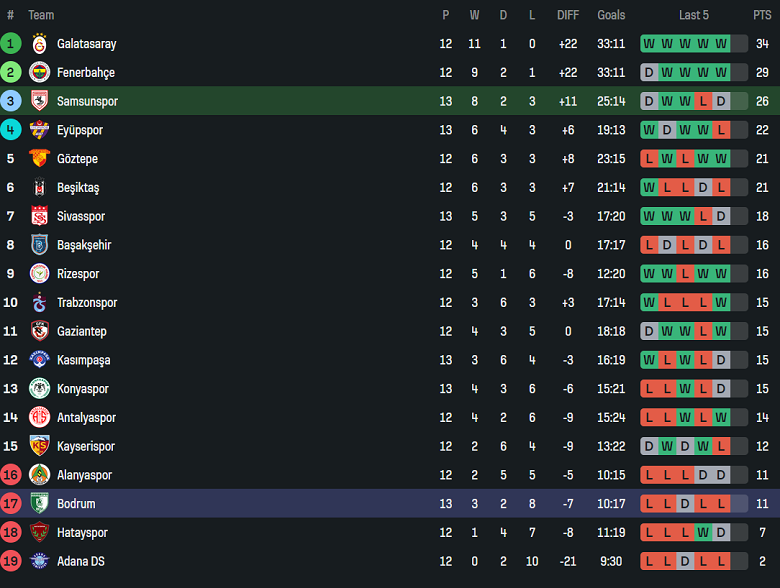Click the Göztepe club crest icon
The width and height of the screenshot is (780, 588).
pyautogui.click(x=40, y=159)
